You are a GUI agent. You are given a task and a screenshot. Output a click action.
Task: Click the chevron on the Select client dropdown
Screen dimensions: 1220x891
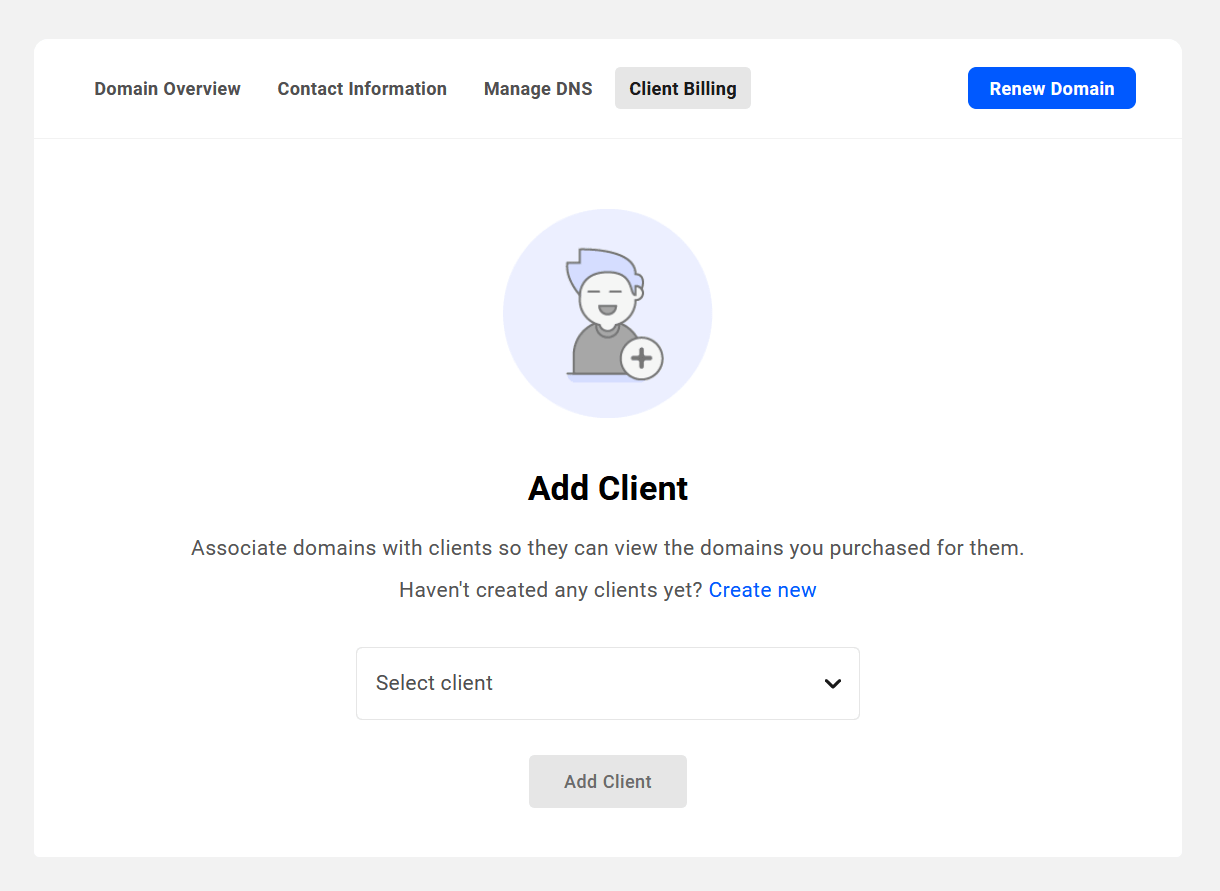click(x=832, y=683)
